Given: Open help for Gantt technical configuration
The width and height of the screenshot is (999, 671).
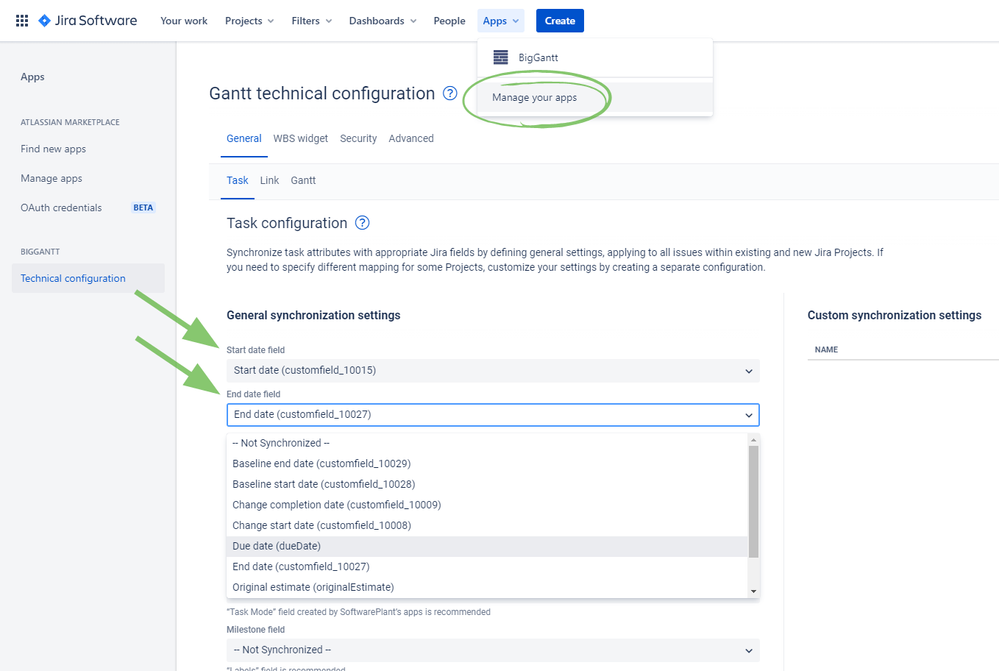Looking at the screenshot, I should (450, 93).
